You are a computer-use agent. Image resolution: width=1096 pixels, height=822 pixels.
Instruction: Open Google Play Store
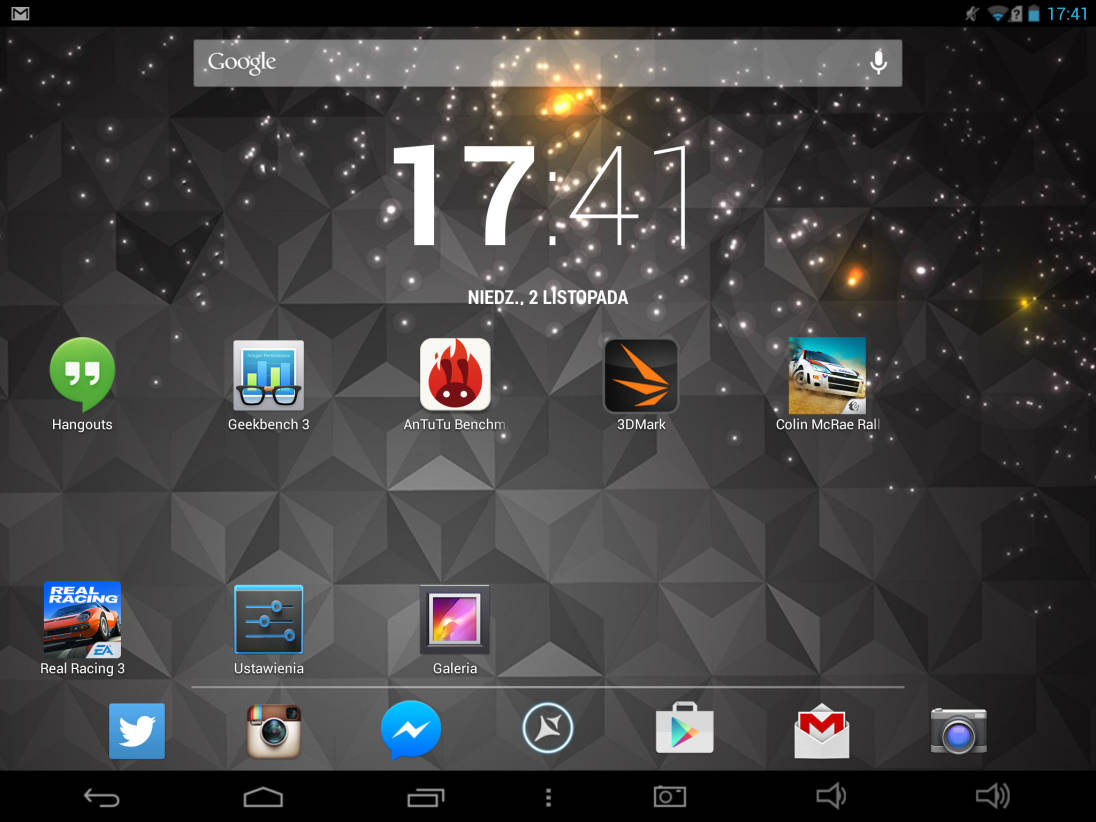pyautogui.click(x=685, y=728)
